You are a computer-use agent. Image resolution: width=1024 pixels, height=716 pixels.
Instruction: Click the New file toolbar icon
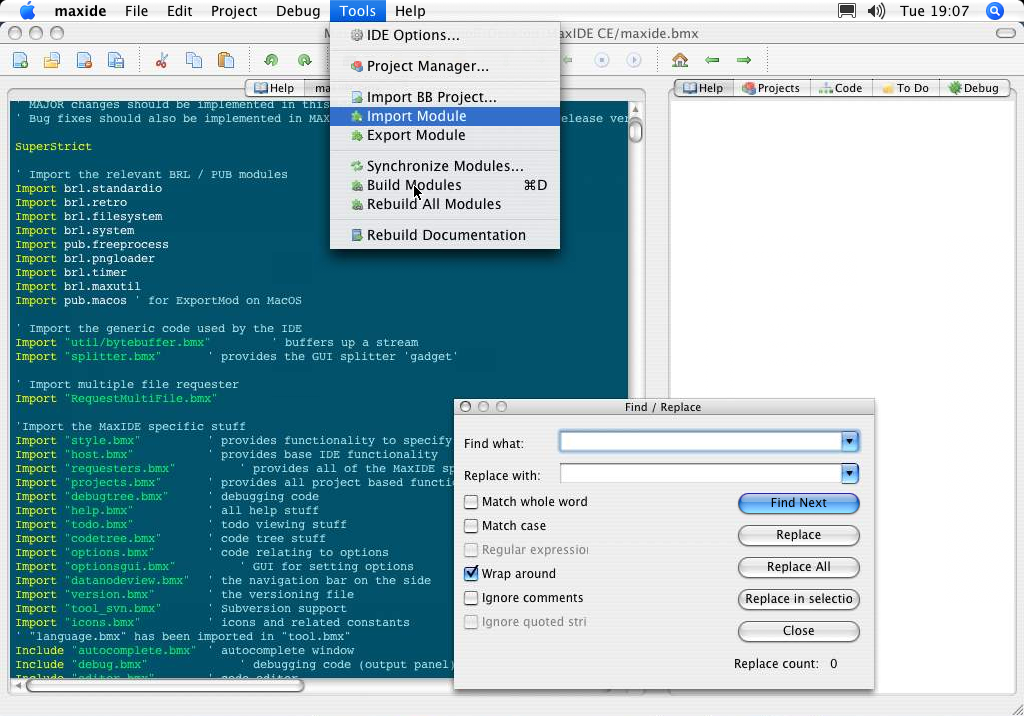click(20, 60)
